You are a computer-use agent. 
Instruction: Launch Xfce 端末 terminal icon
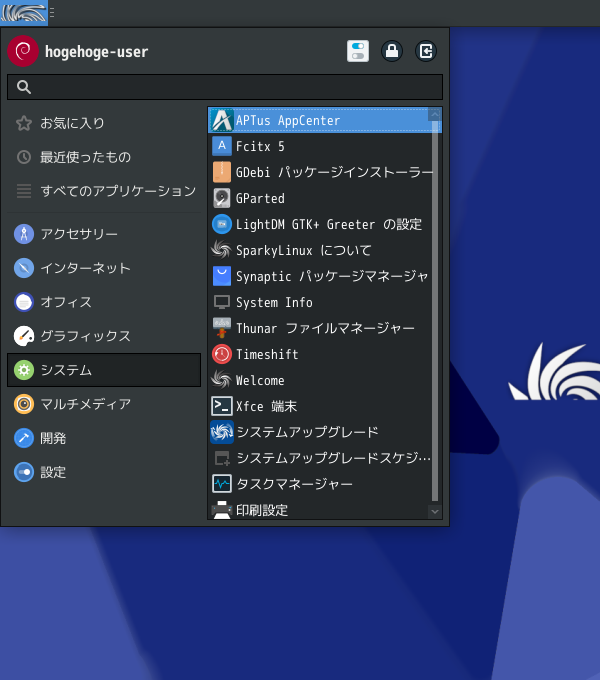[222, 406]
